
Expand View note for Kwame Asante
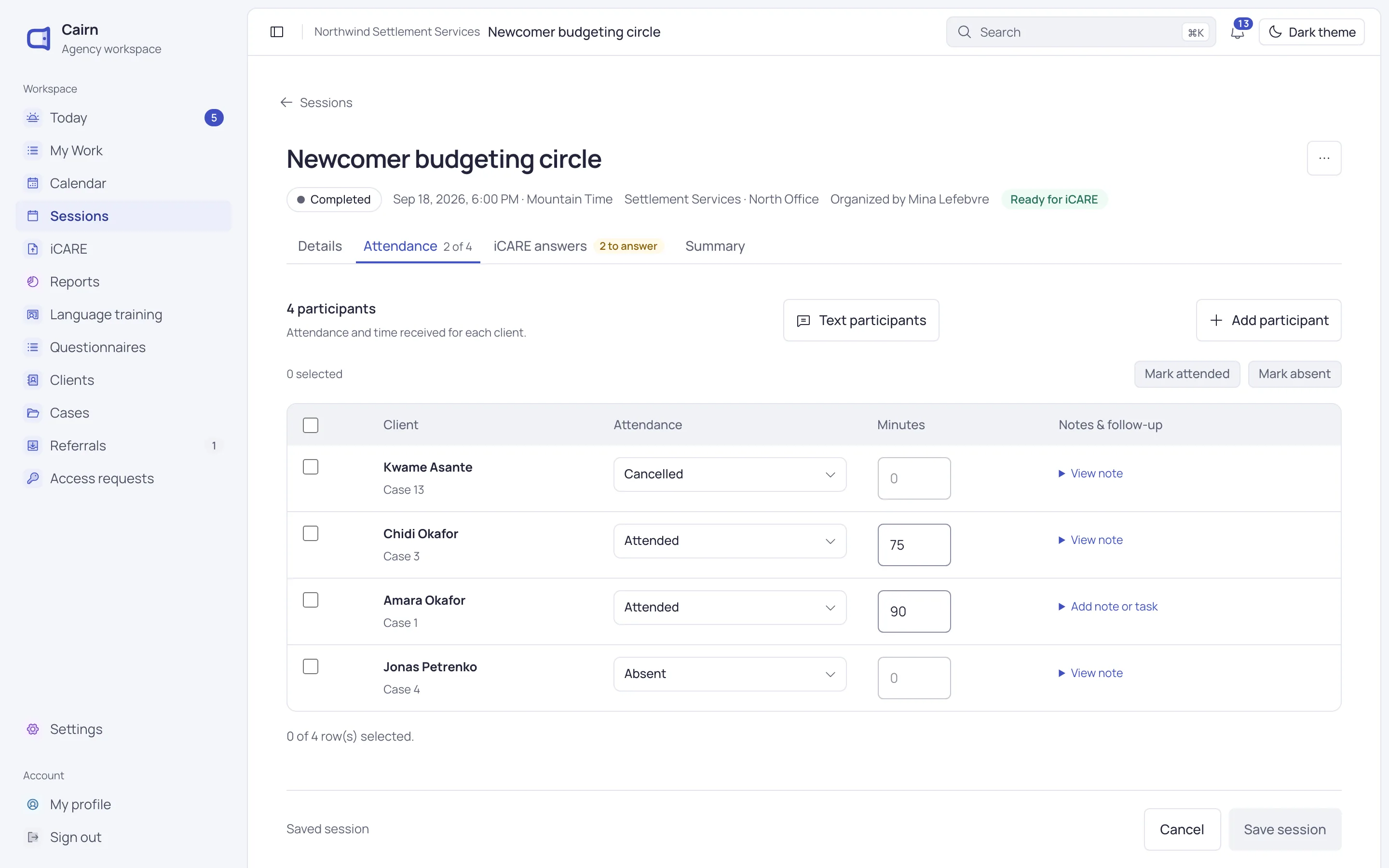point(1090,474)
